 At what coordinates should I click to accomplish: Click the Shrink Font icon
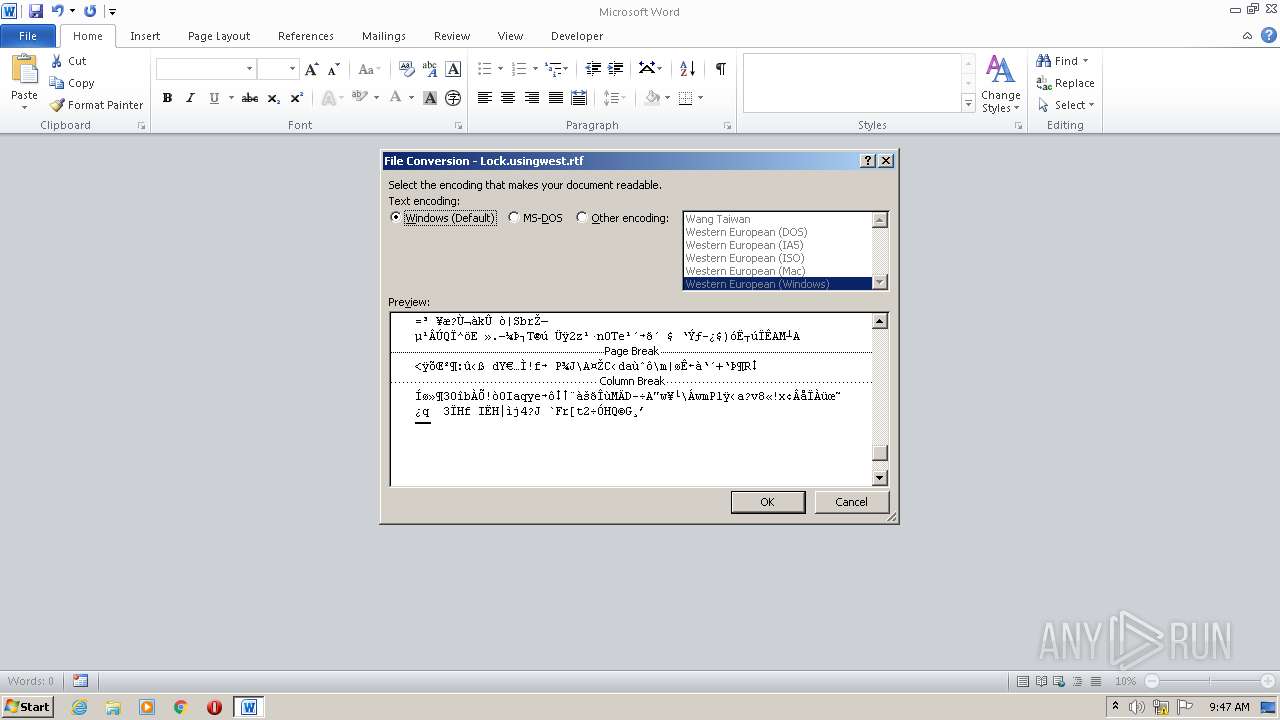pos(334,69)
